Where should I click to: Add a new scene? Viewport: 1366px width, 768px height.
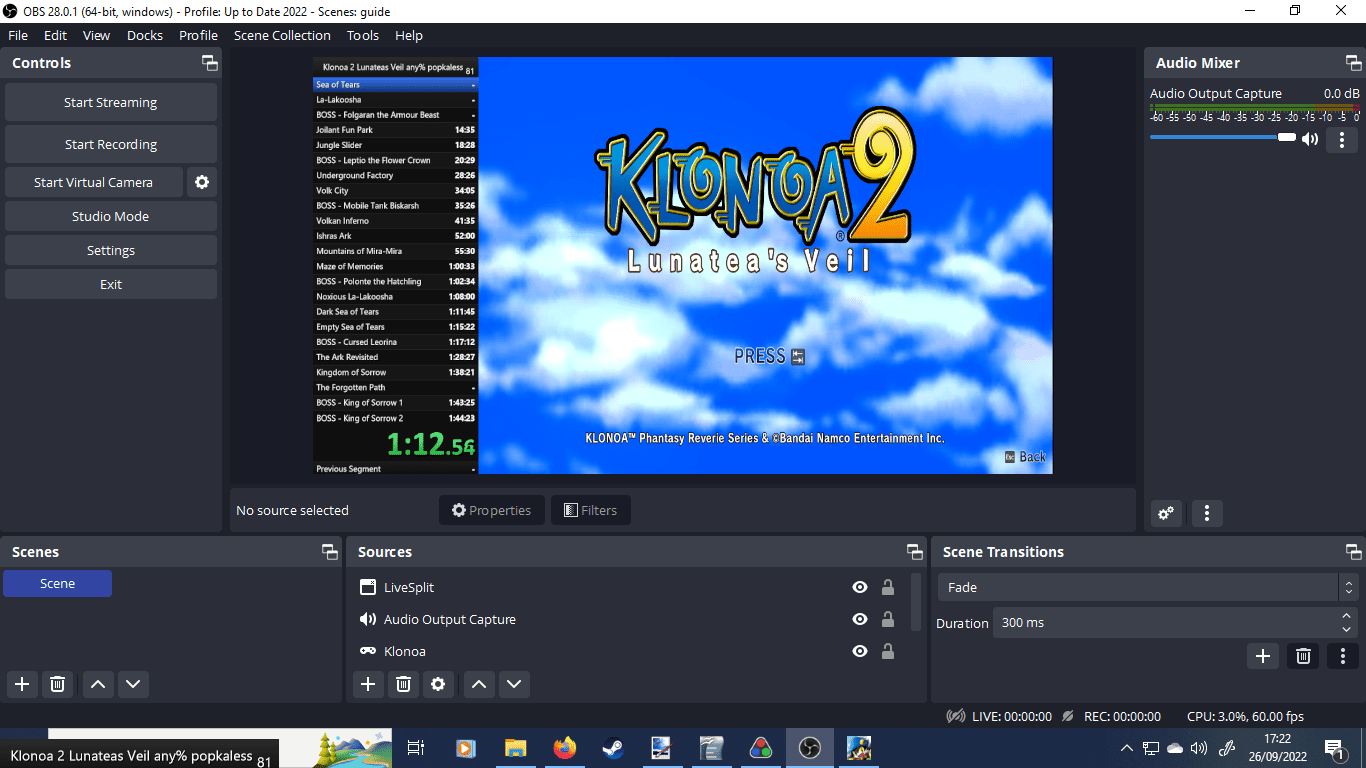point(22,684)
